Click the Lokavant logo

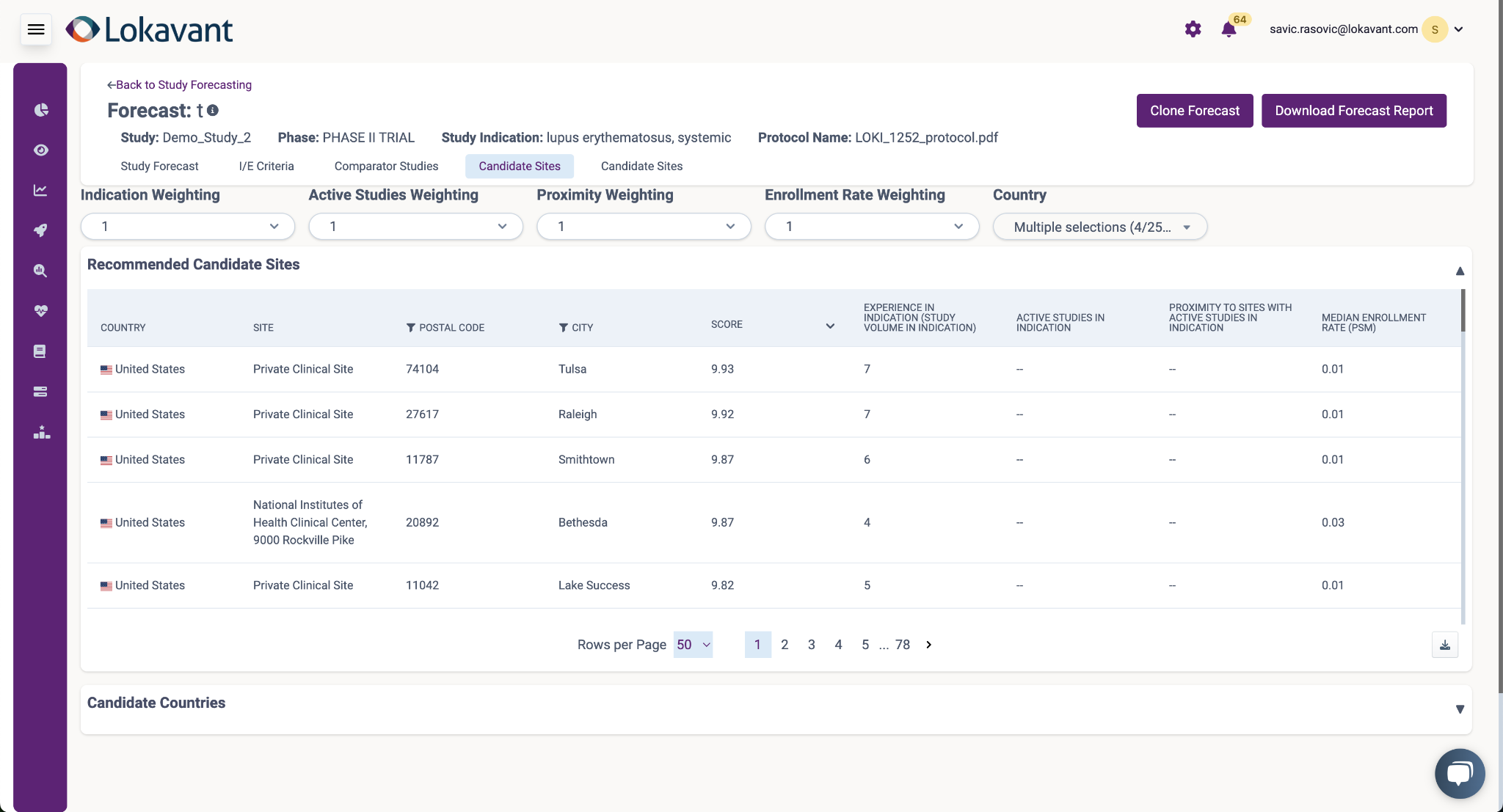149,29
